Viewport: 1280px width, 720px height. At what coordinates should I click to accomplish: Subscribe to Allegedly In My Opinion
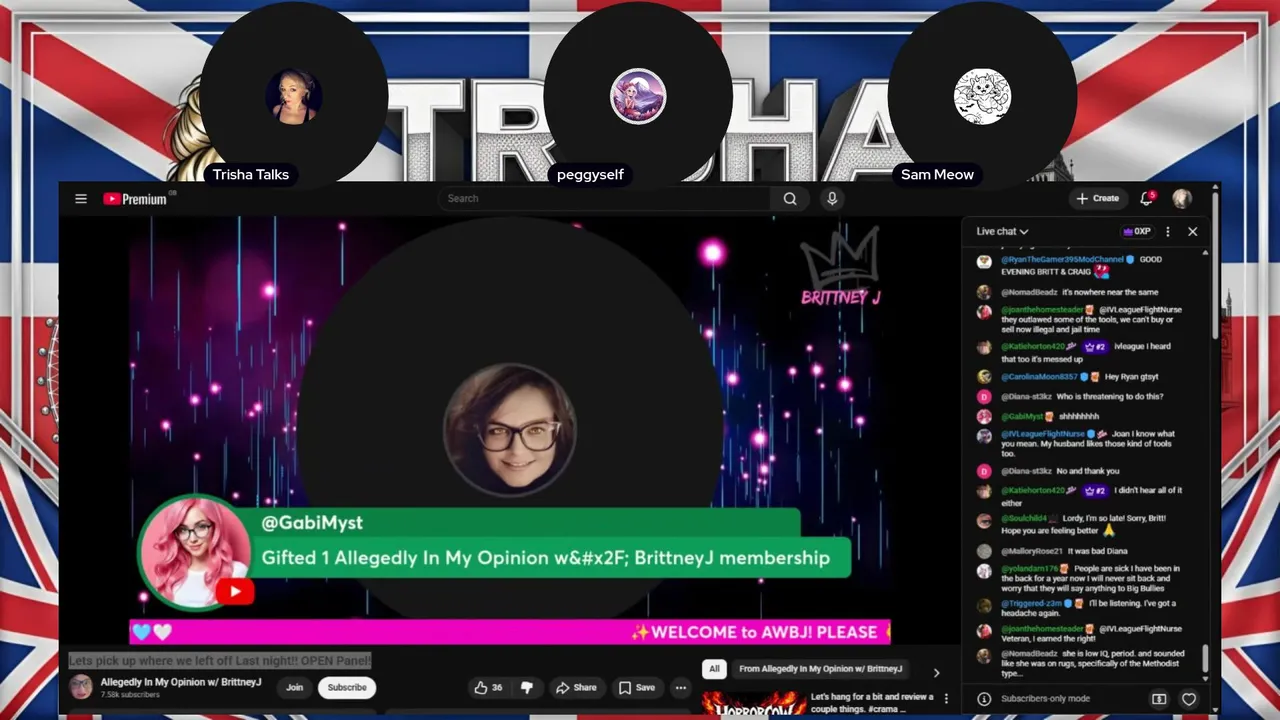coord(347,688)
